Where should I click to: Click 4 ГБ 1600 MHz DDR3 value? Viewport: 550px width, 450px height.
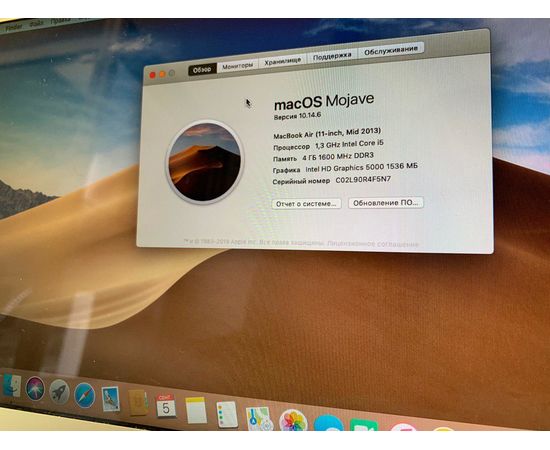(338, 157)
